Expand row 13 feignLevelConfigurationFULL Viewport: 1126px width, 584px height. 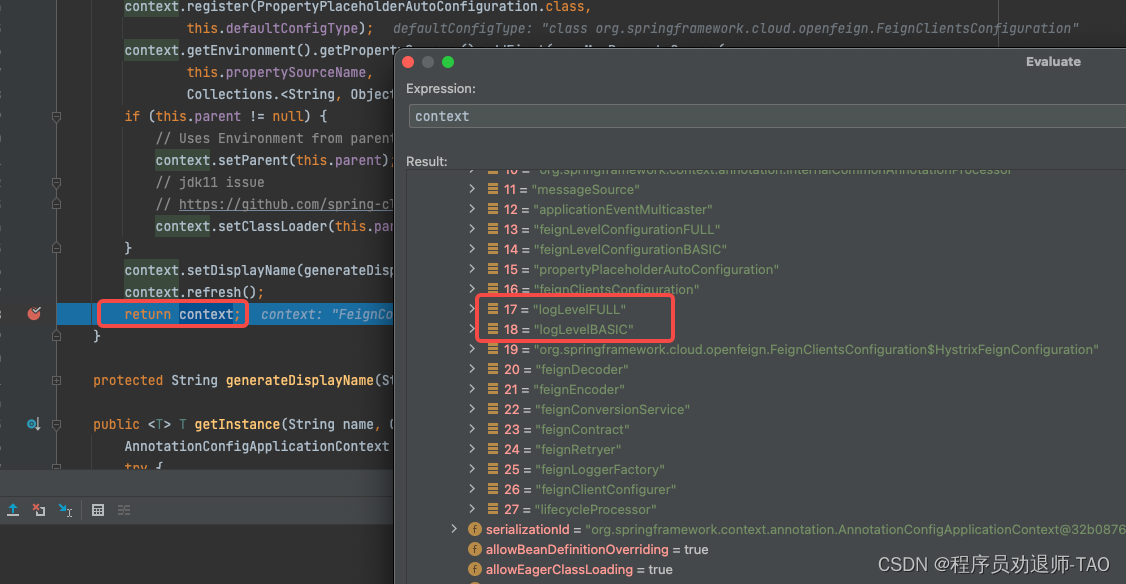coord(472,229)
